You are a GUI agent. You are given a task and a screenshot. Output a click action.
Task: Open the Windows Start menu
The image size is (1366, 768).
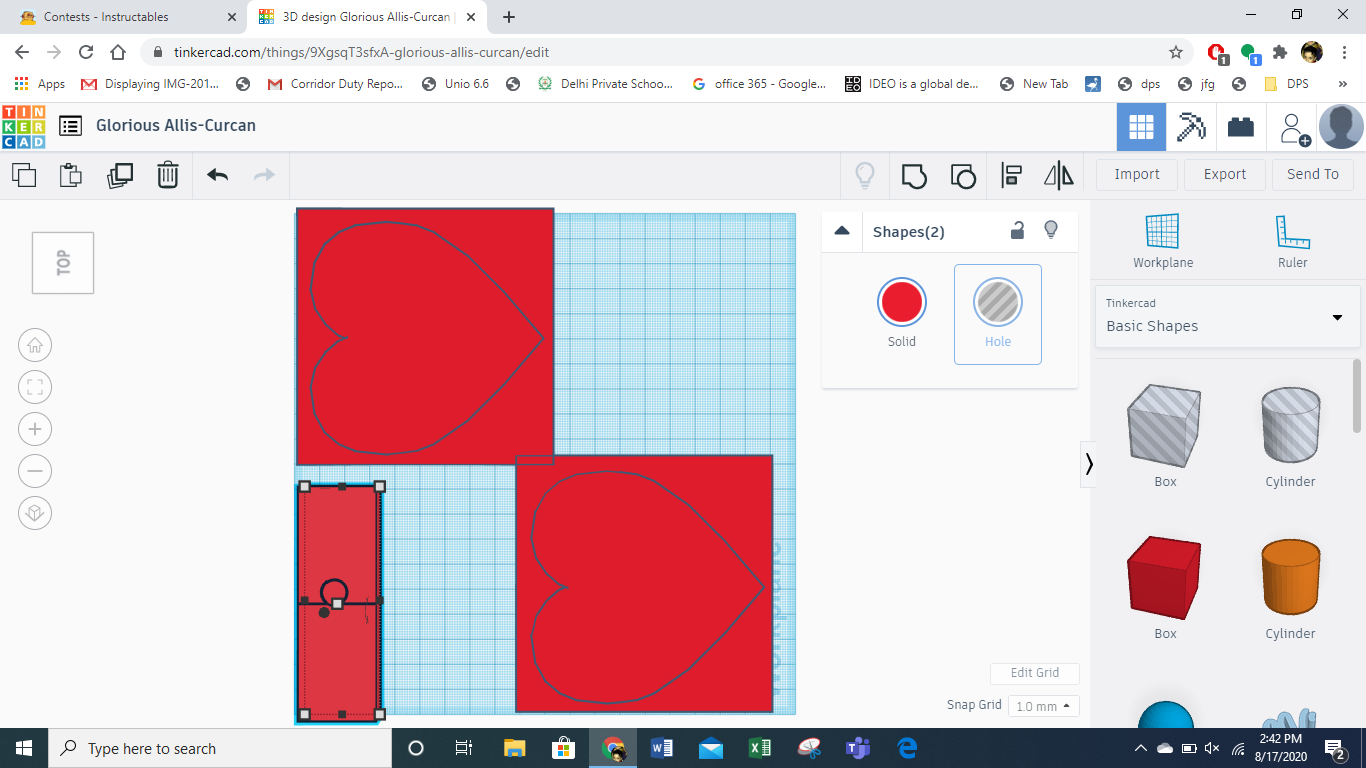(24, 748)
